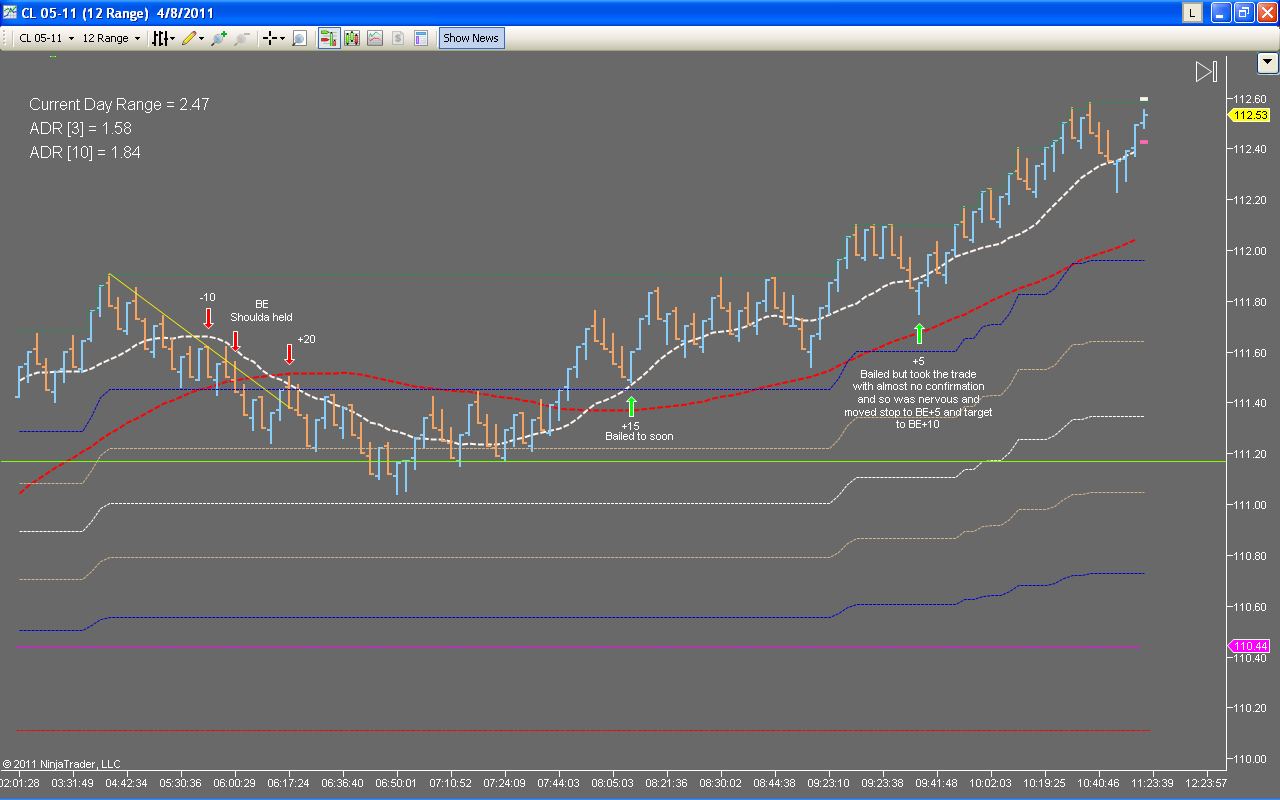Screen dimensions: 1280x800
Task: Expand the chart style dropdown arrow
Action: point(173,38)
